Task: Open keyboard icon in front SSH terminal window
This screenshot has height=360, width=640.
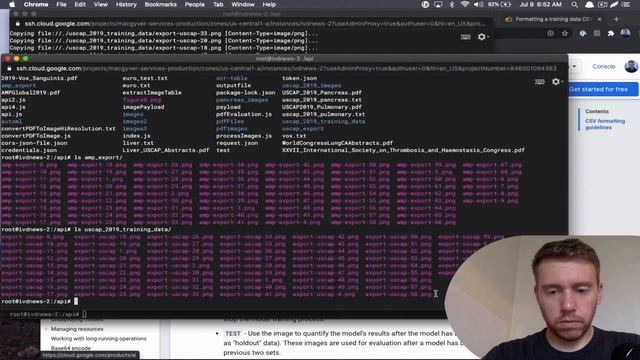Action: pyautogui.click(x=540, y=82)
